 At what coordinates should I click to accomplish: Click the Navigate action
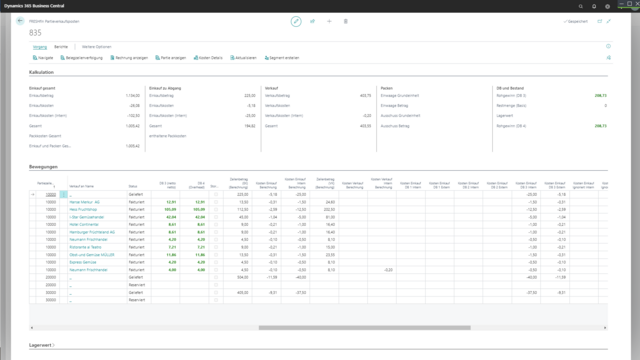click(43, 58)
